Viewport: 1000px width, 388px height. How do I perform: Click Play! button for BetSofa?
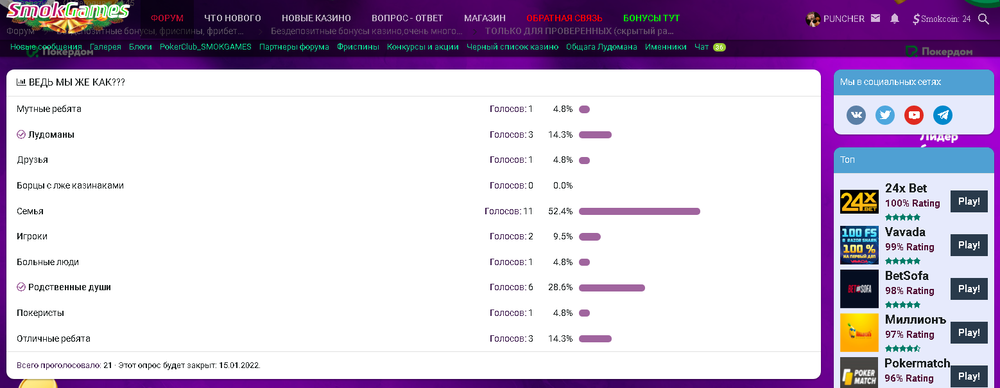pyautogui.click(x=969, y=288)
